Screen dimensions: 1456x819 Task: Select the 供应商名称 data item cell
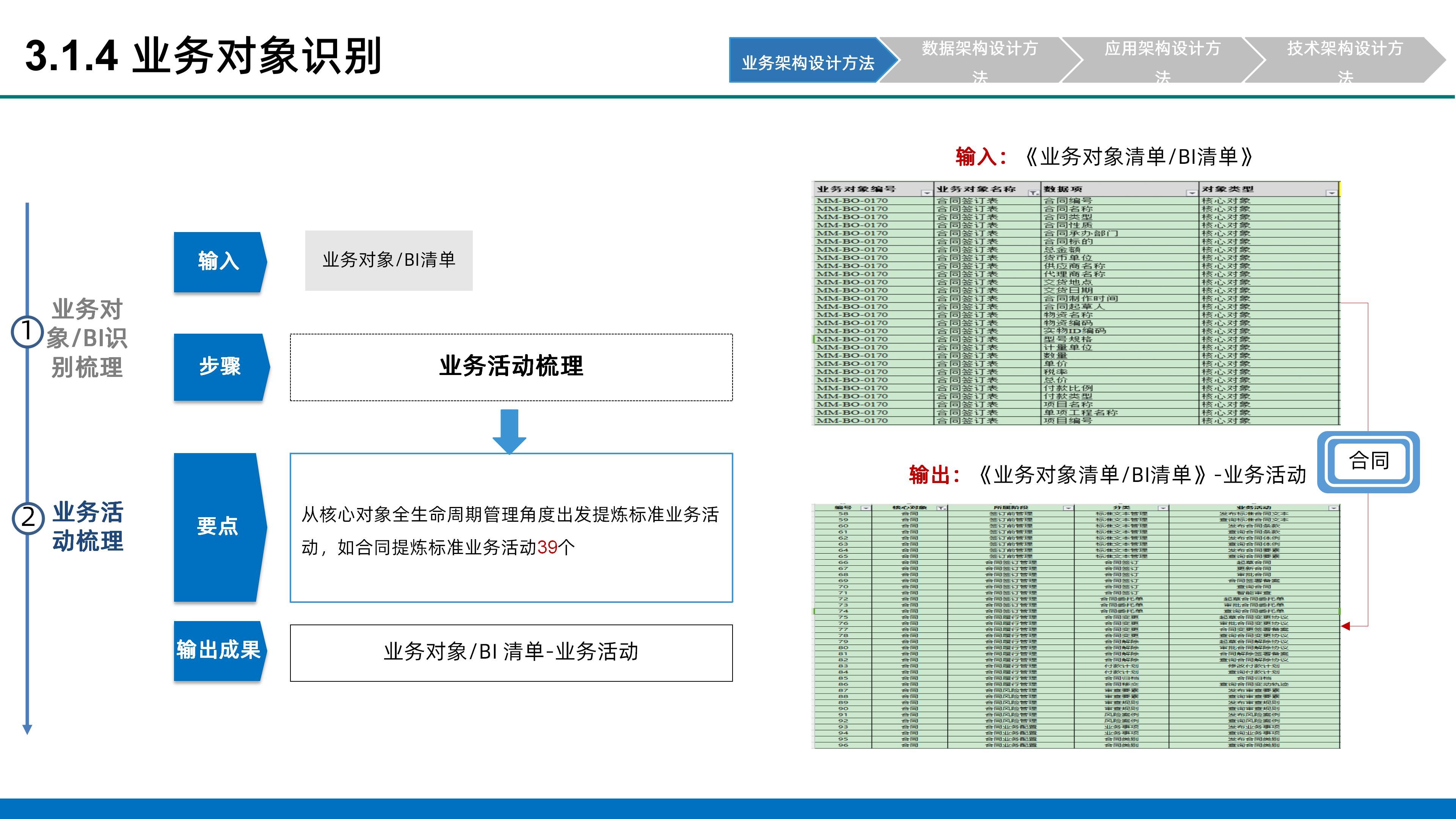coord(1120,266)
